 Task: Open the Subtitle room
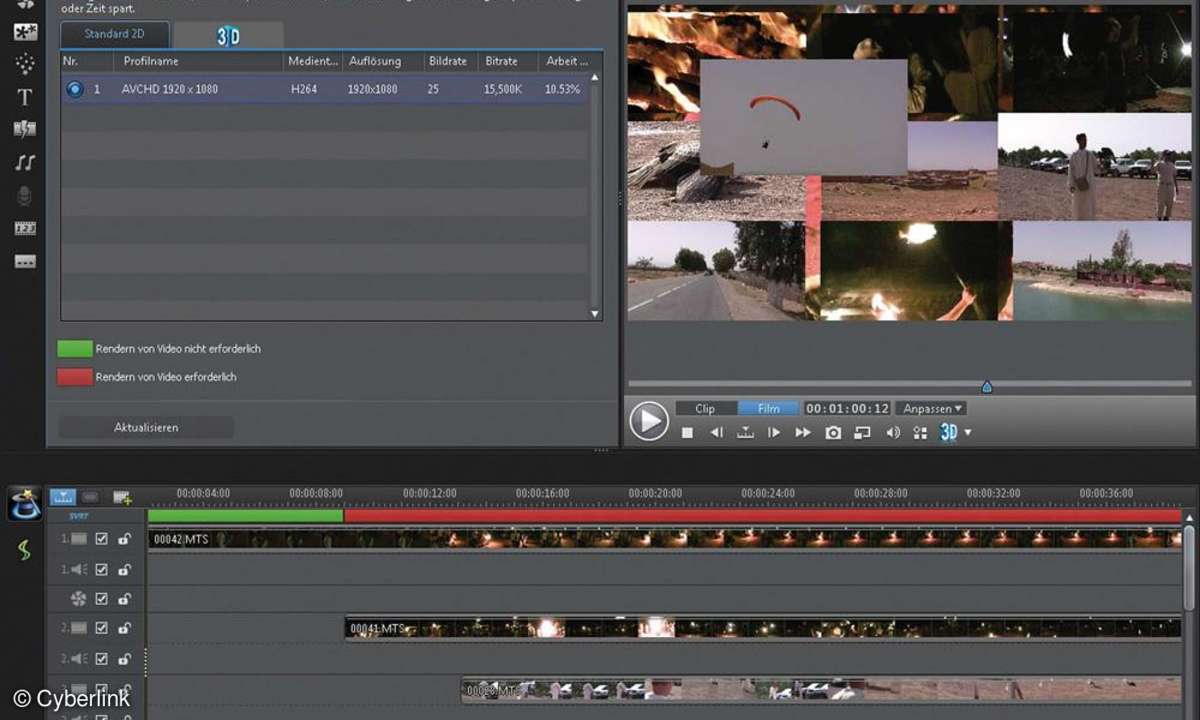click(25, 261)
